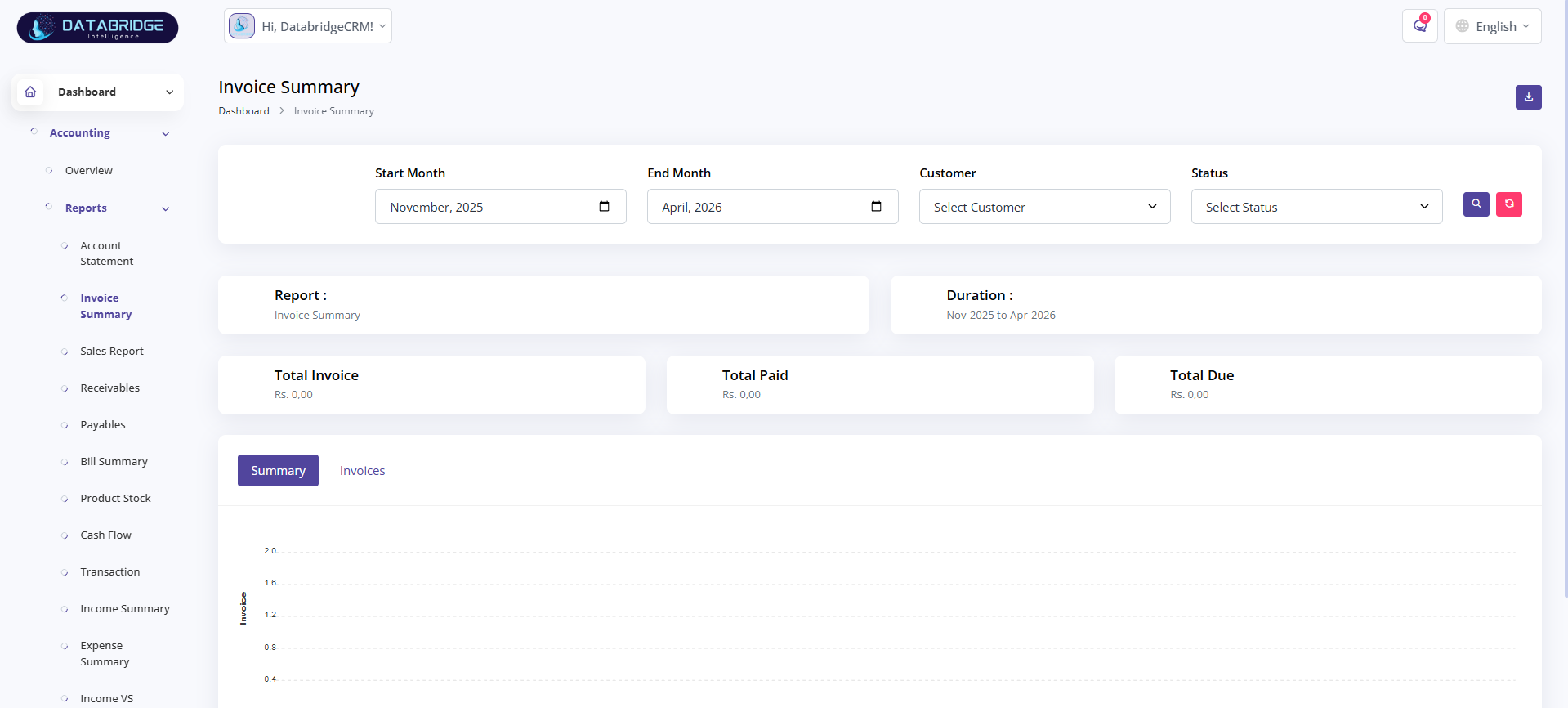Click the Dashboard breadcrumb link
This screenshot has height=708, width=1568.
coord(243,111)
